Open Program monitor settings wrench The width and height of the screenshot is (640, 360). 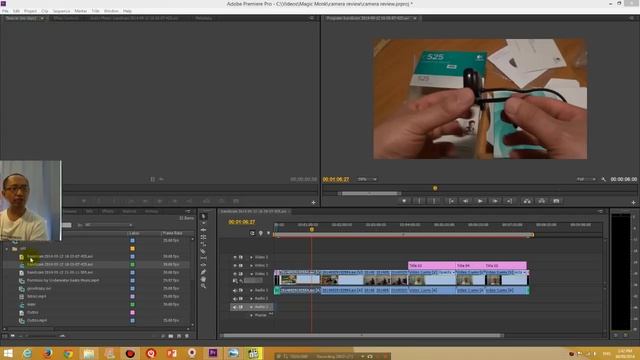[604, 179]
